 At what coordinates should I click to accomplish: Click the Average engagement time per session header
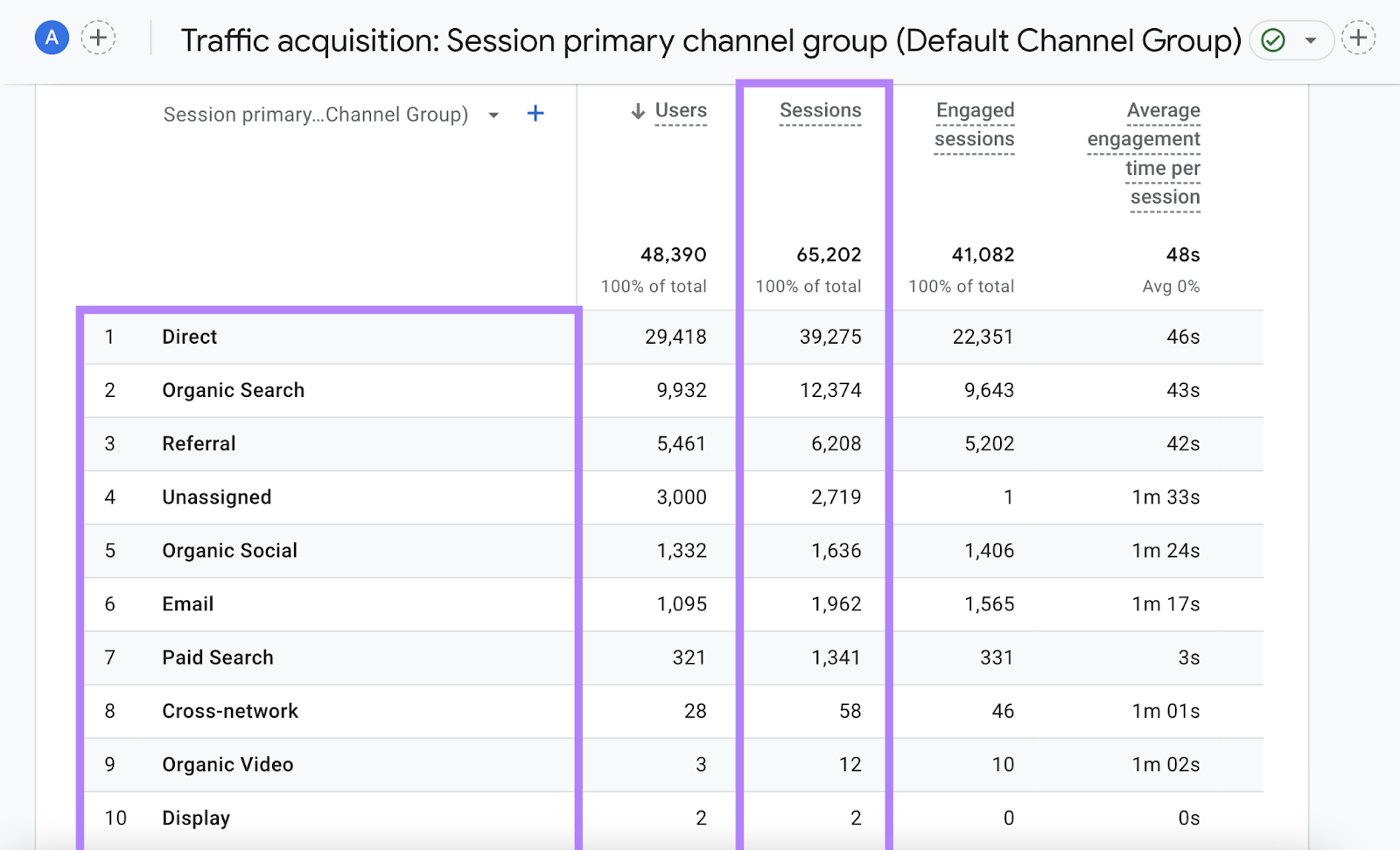(1143, 153)
